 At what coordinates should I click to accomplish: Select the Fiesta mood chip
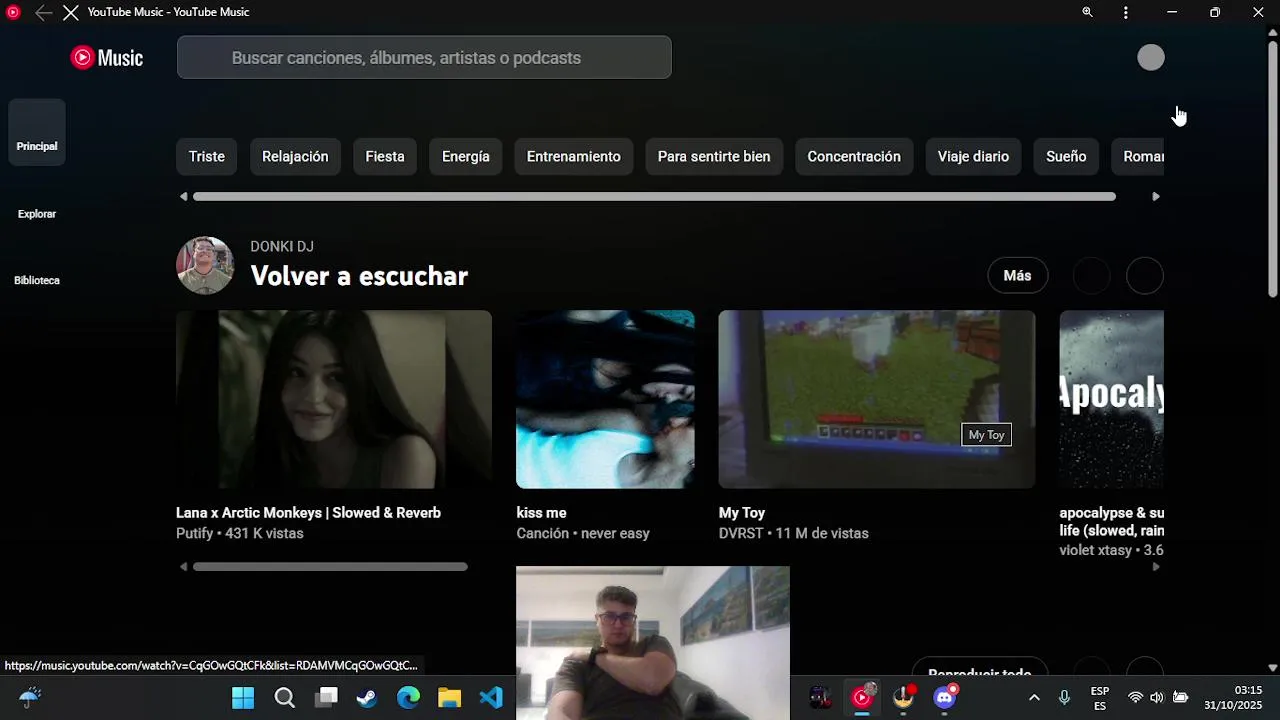385,157
